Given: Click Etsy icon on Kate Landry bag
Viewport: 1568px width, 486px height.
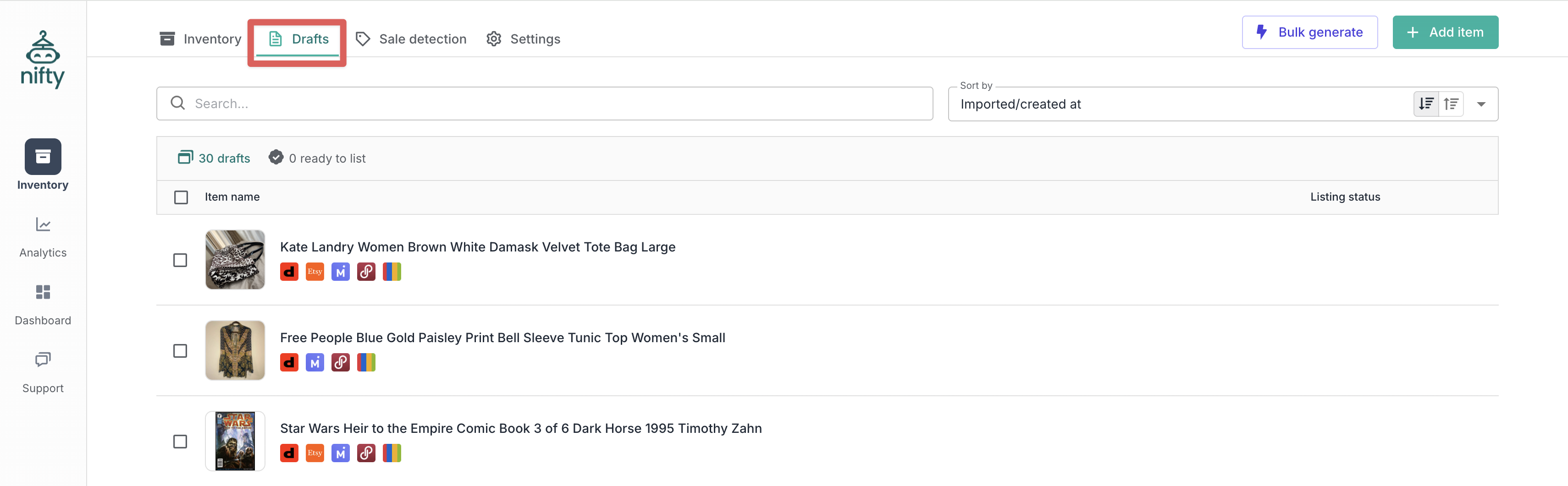Looking at the screenshot, I should pos(315,272).
